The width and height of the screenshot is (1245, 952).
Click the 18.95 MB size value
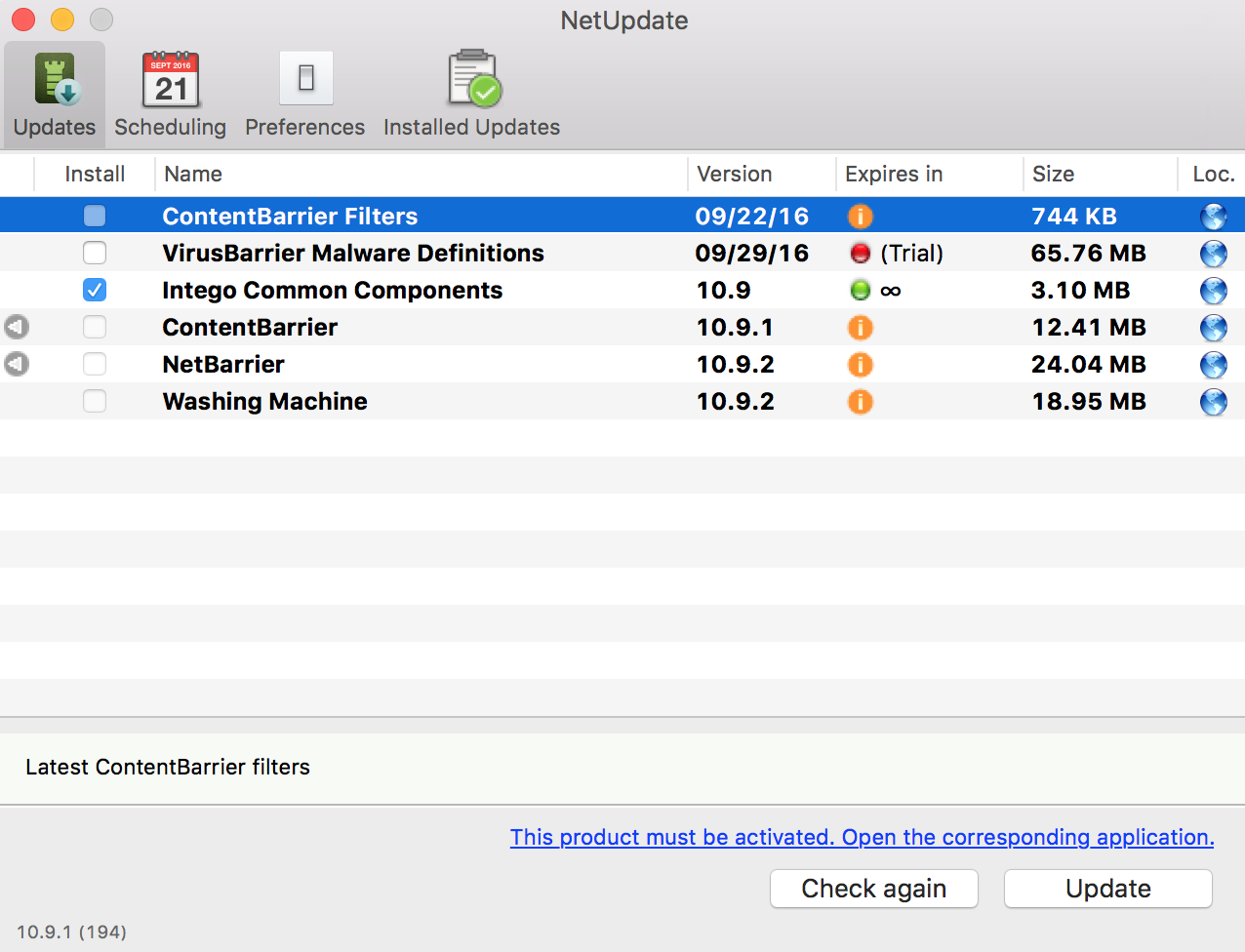(x=1089, y=401)
